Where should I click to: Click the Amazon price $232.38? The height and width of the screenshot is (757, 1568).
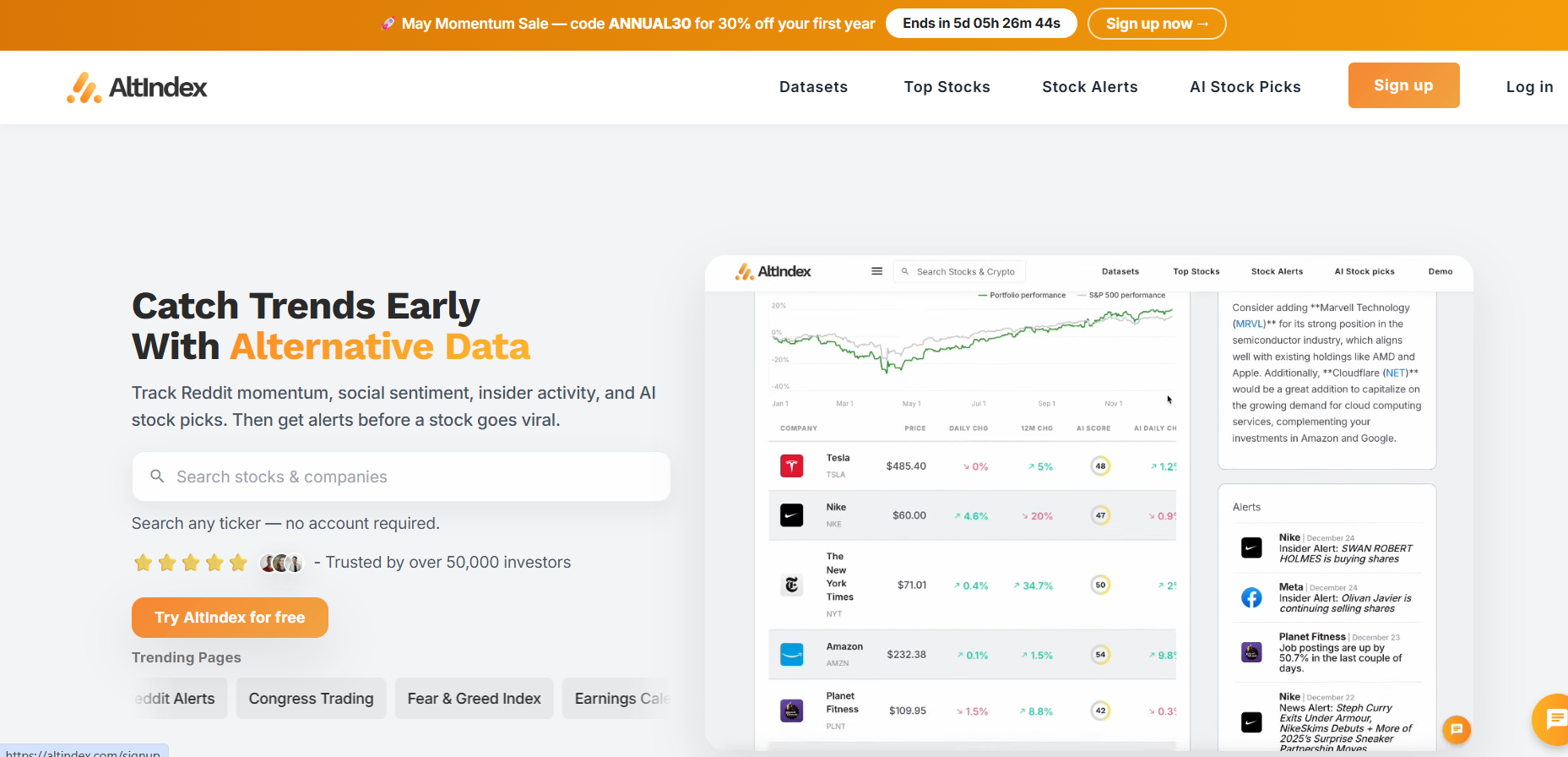pos(906,655)
